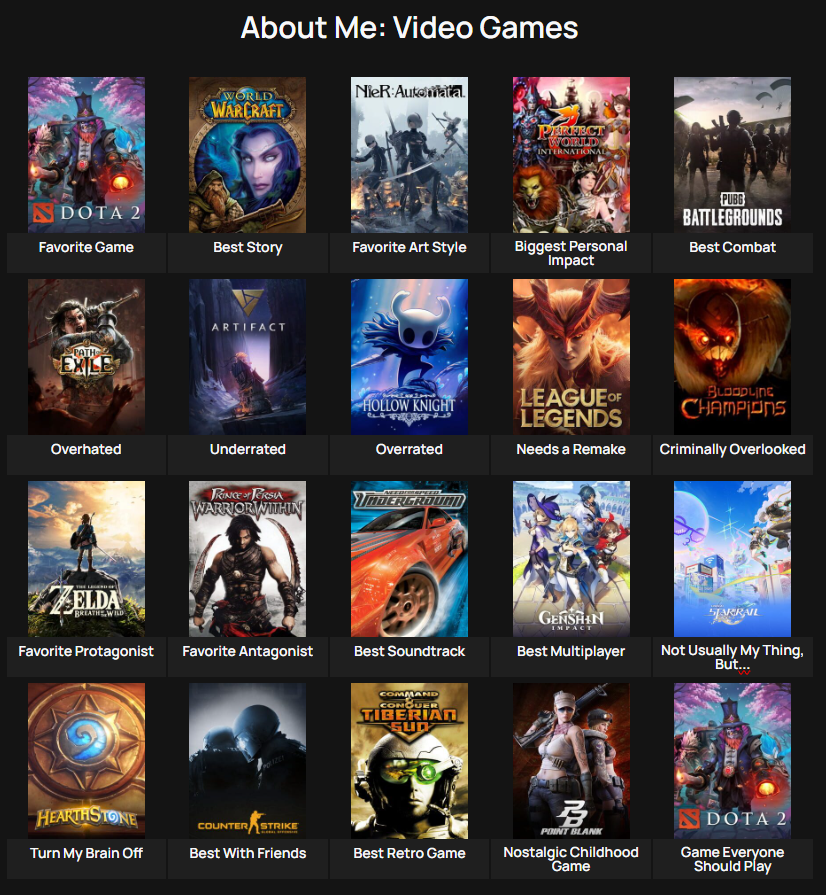This screenshot has width=826, height=895.
Task: Select the Best Multiplayer caption
Action: click(571, 651)
